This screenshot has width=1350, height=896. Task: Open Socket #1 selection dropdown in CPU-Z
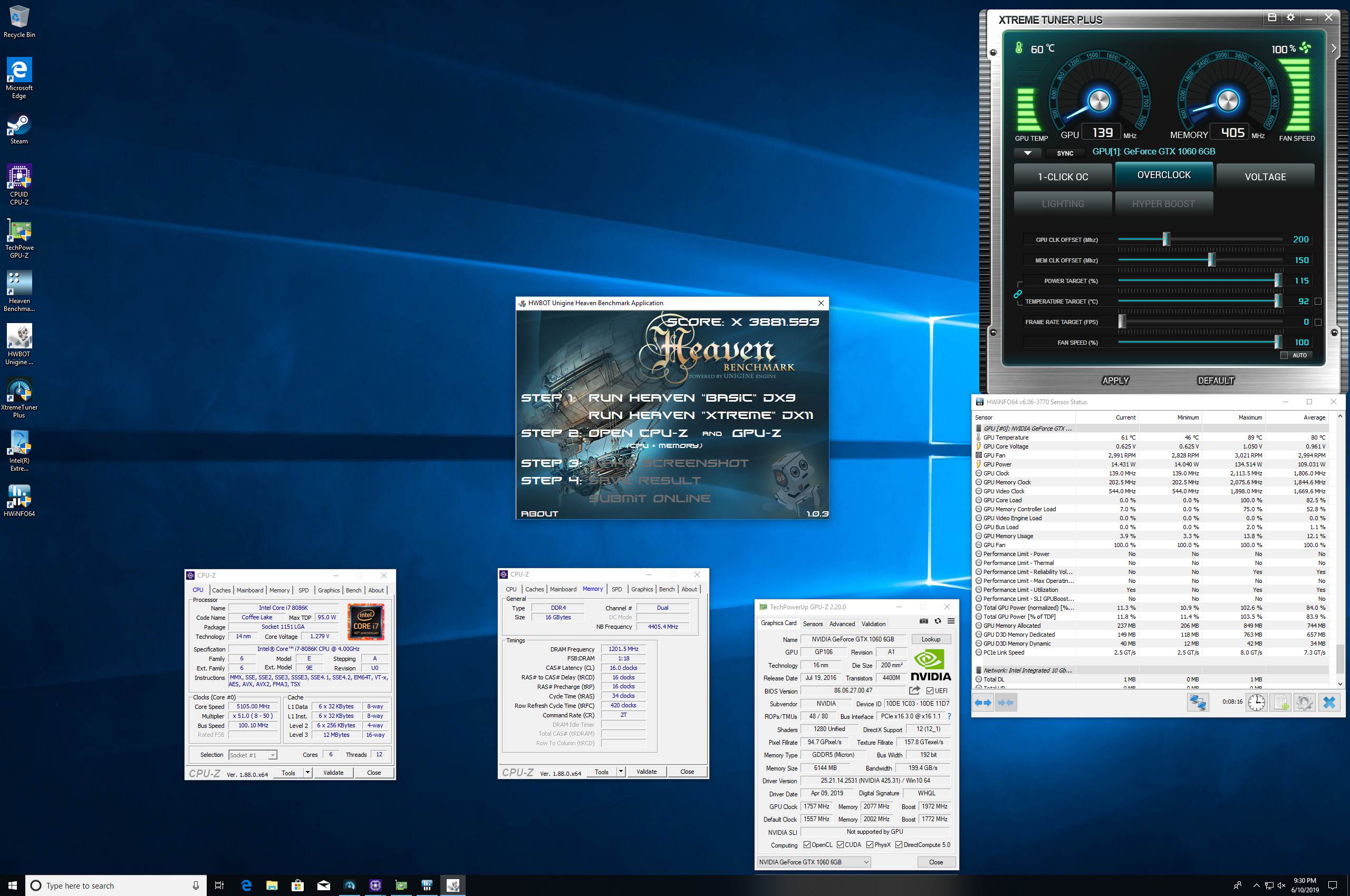tap(252, 755)
